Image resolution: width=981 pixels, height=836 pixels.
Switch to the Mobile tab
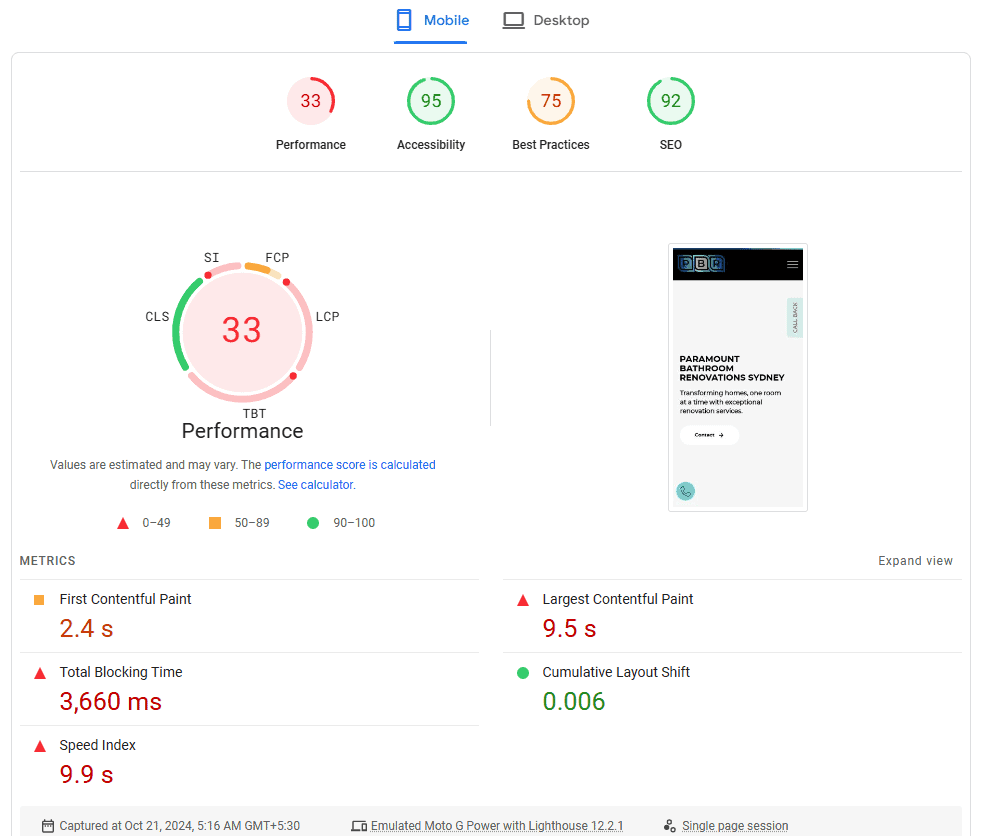click(x=431, y=21)
